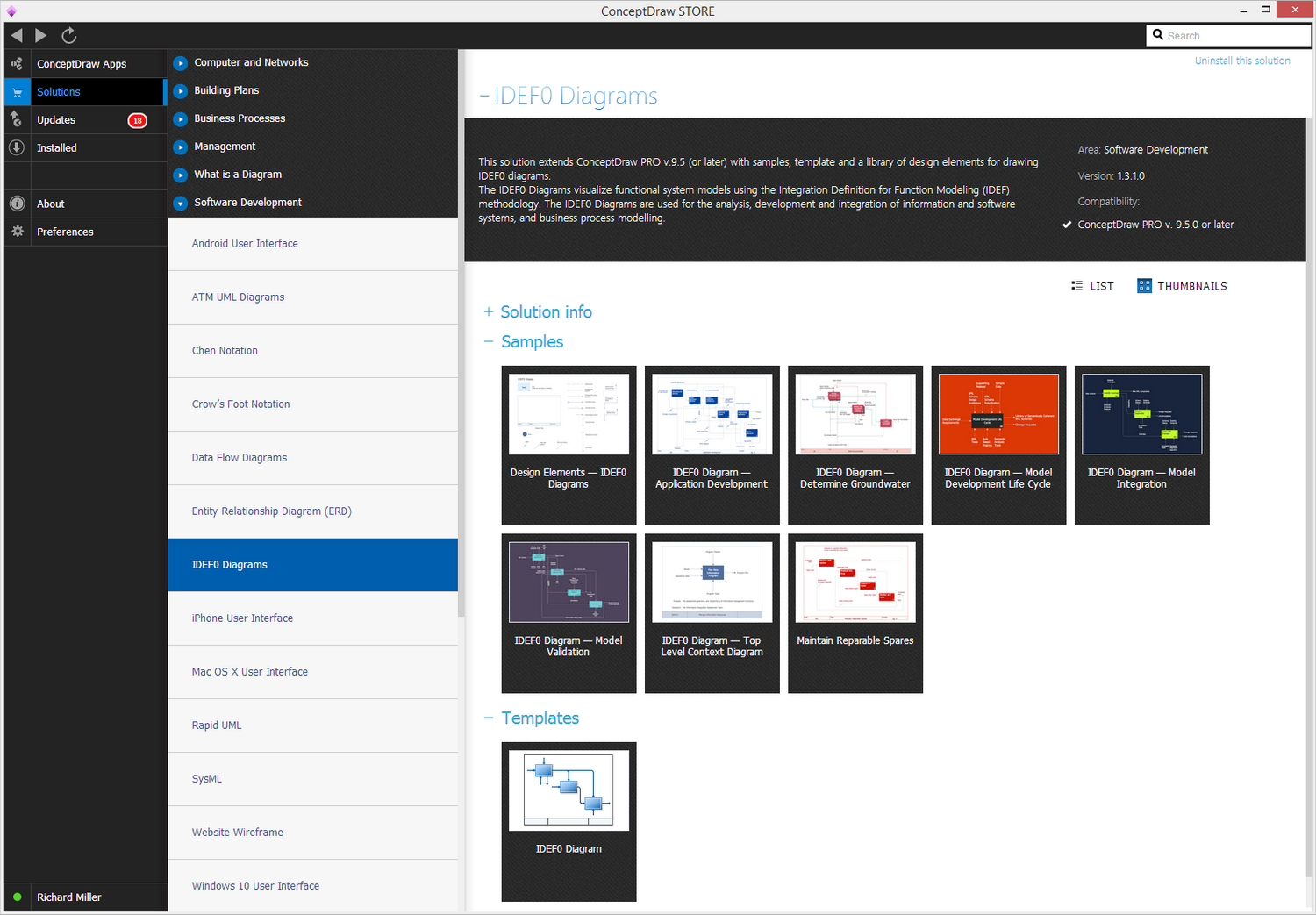This screenshot has width=1316, height=915.
Task: Select IDEF0 Diagrams in solution list
Action: [313, 565]
